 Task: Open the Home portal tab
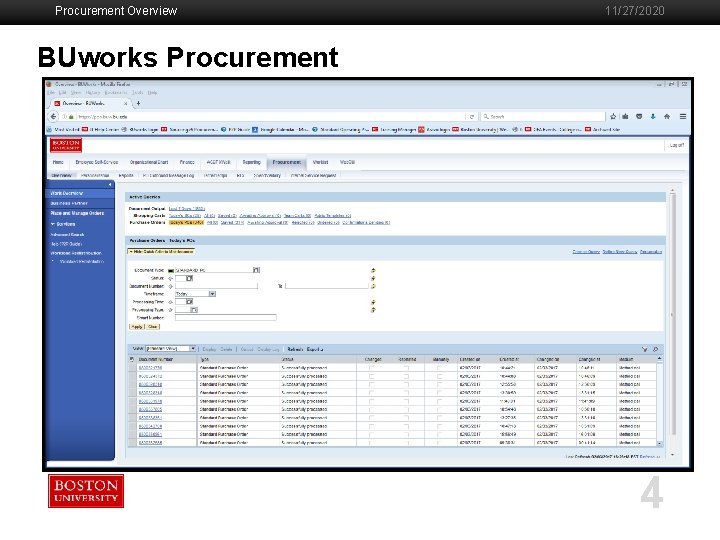(58, 162)
